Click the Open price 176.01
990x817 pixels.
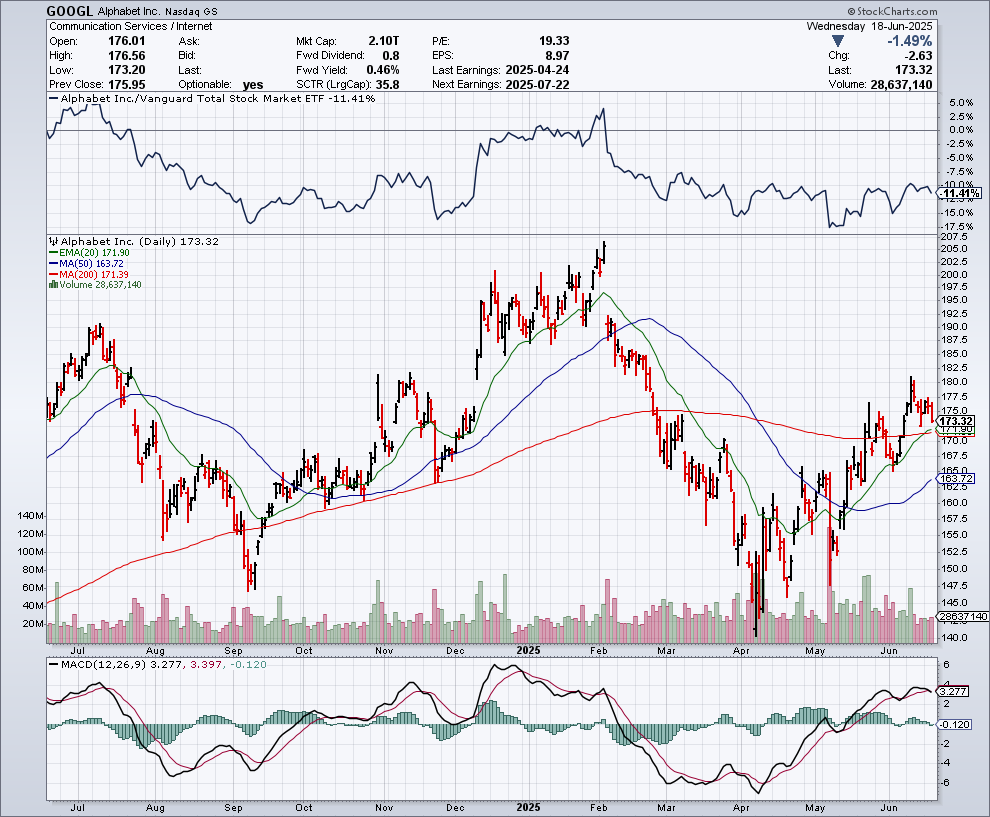coord(127,41)
